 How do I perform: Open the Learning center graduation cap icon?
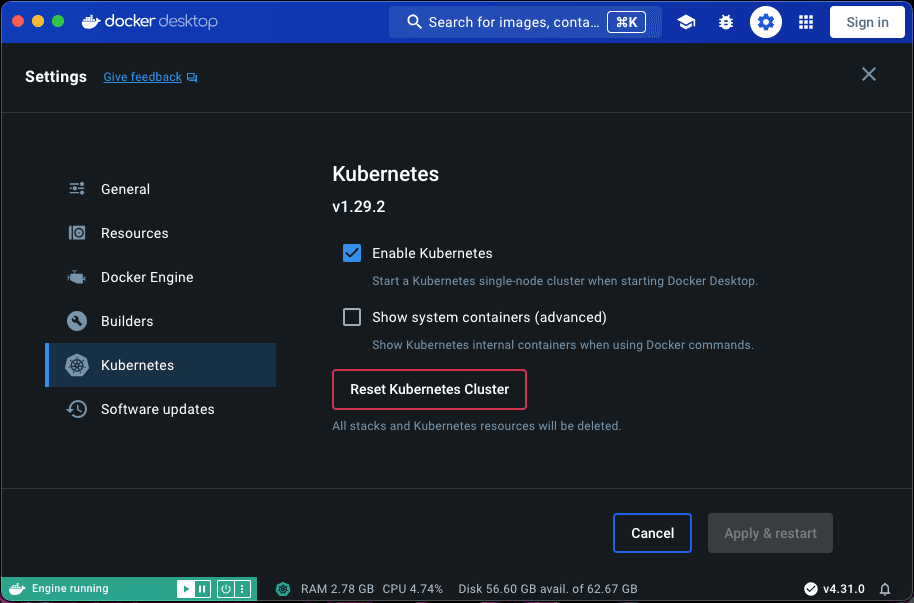coord(686,22)
